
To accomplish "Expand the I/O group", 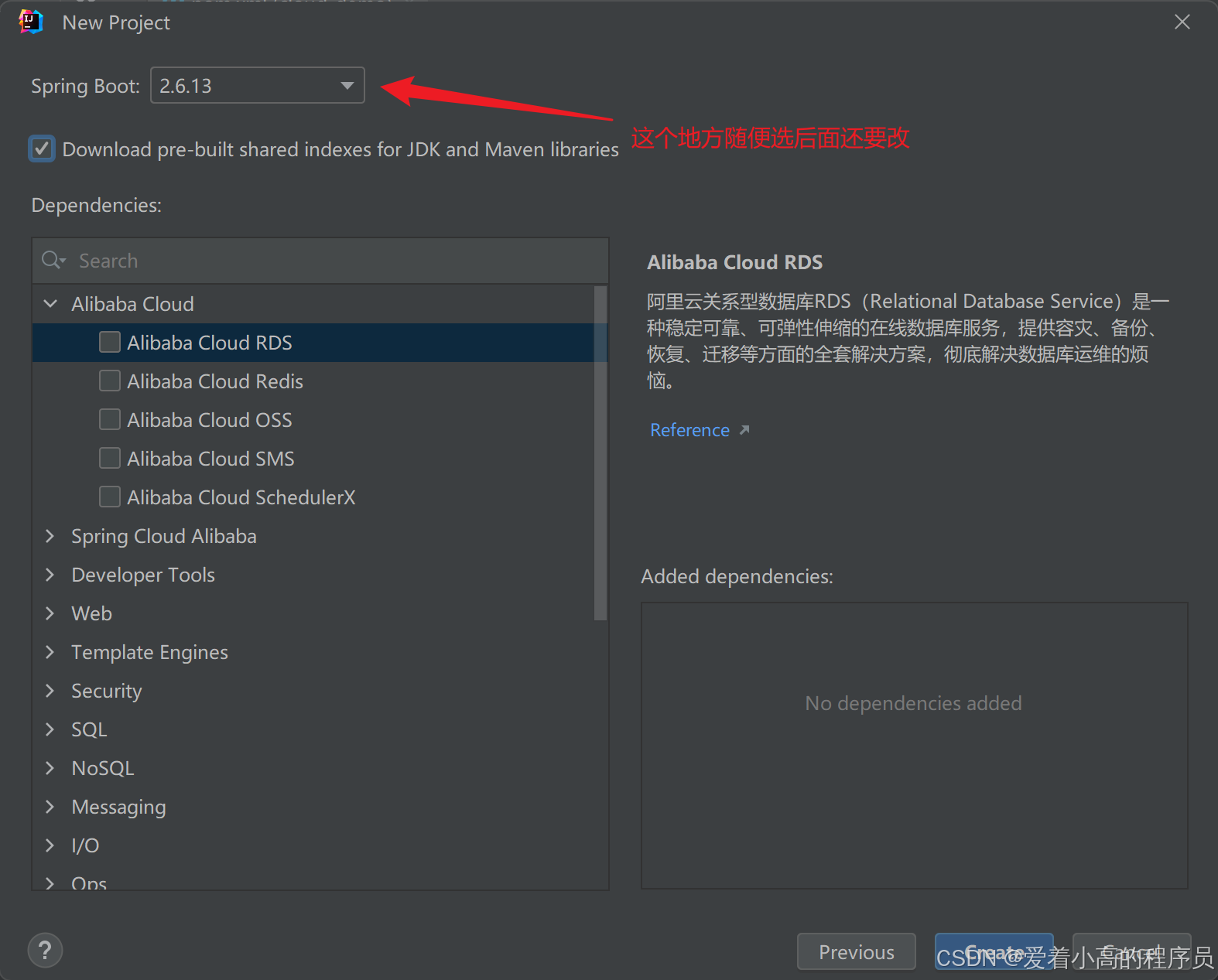I will (x=50, y=845).
